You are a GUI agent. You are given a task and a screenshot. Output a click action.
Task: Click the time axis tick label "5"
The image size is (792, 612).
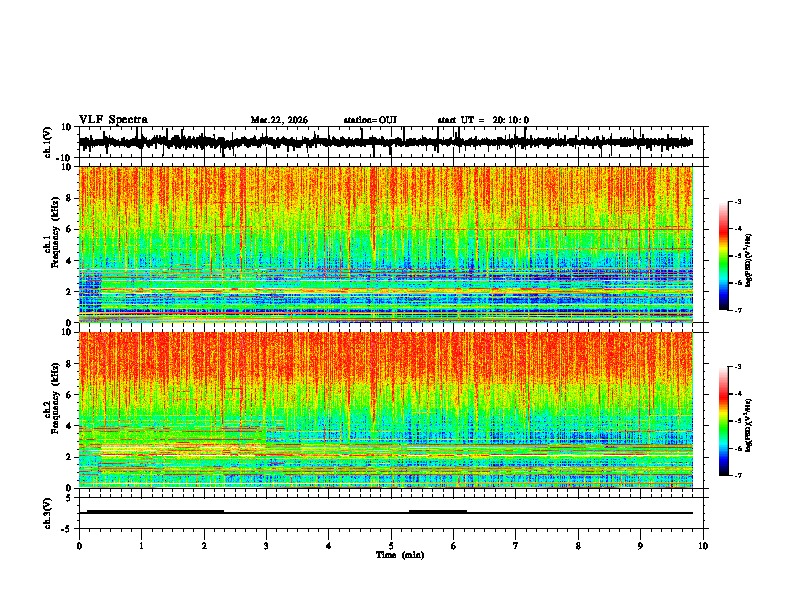pyautogui.click(x=391, y=546)
